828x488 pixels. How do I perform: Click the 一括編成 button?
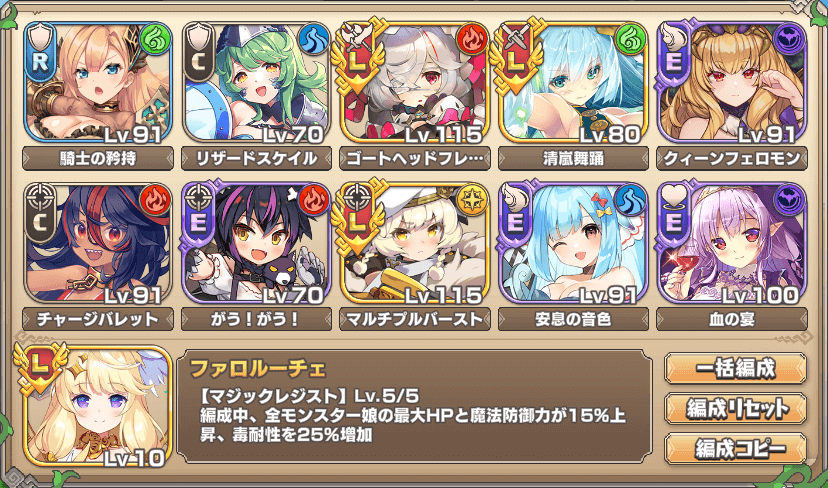pyautogui.click(x=735, y=368)
